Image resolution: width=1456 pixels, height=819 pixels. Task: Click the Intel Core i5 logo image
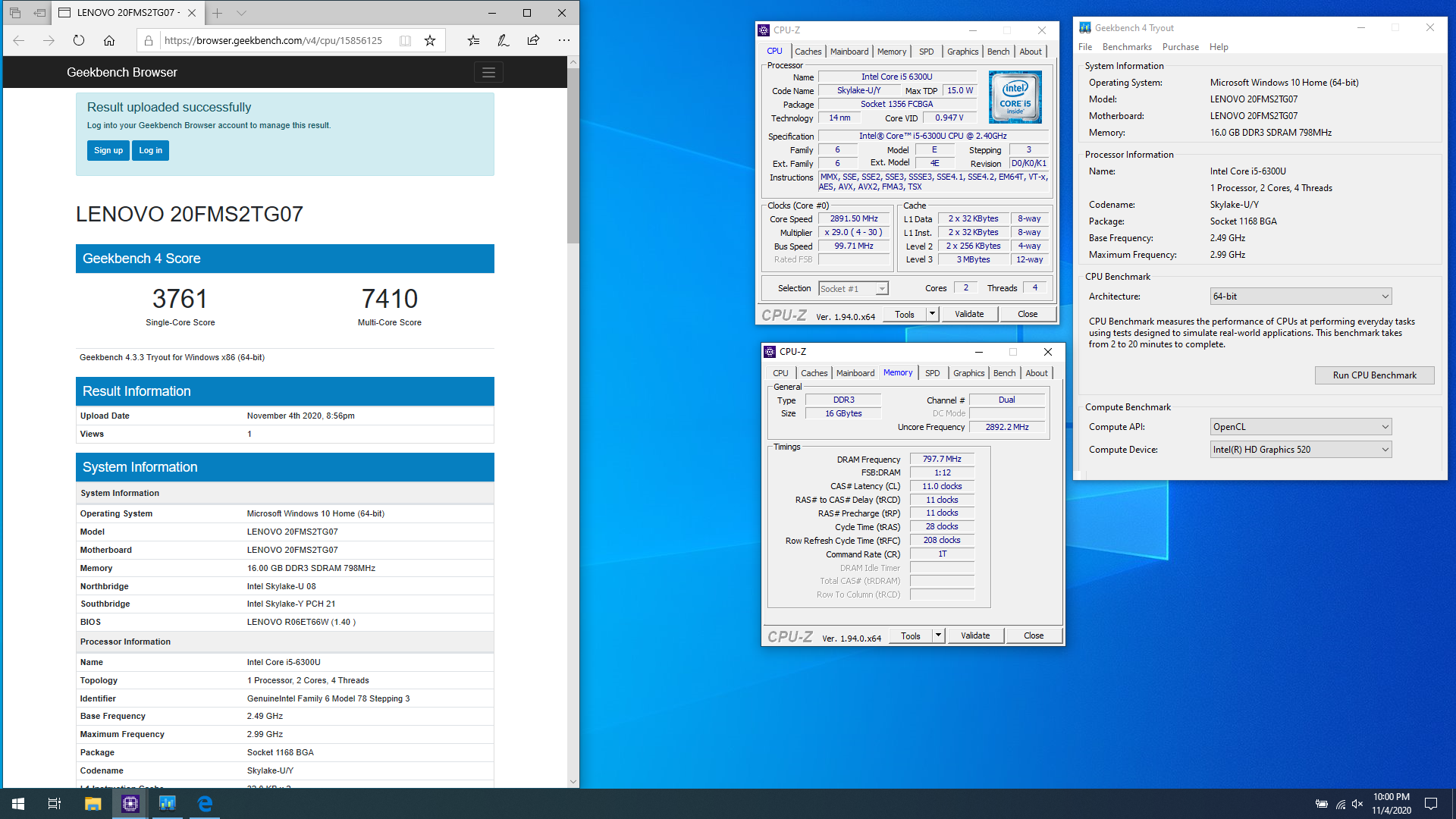1015,97
